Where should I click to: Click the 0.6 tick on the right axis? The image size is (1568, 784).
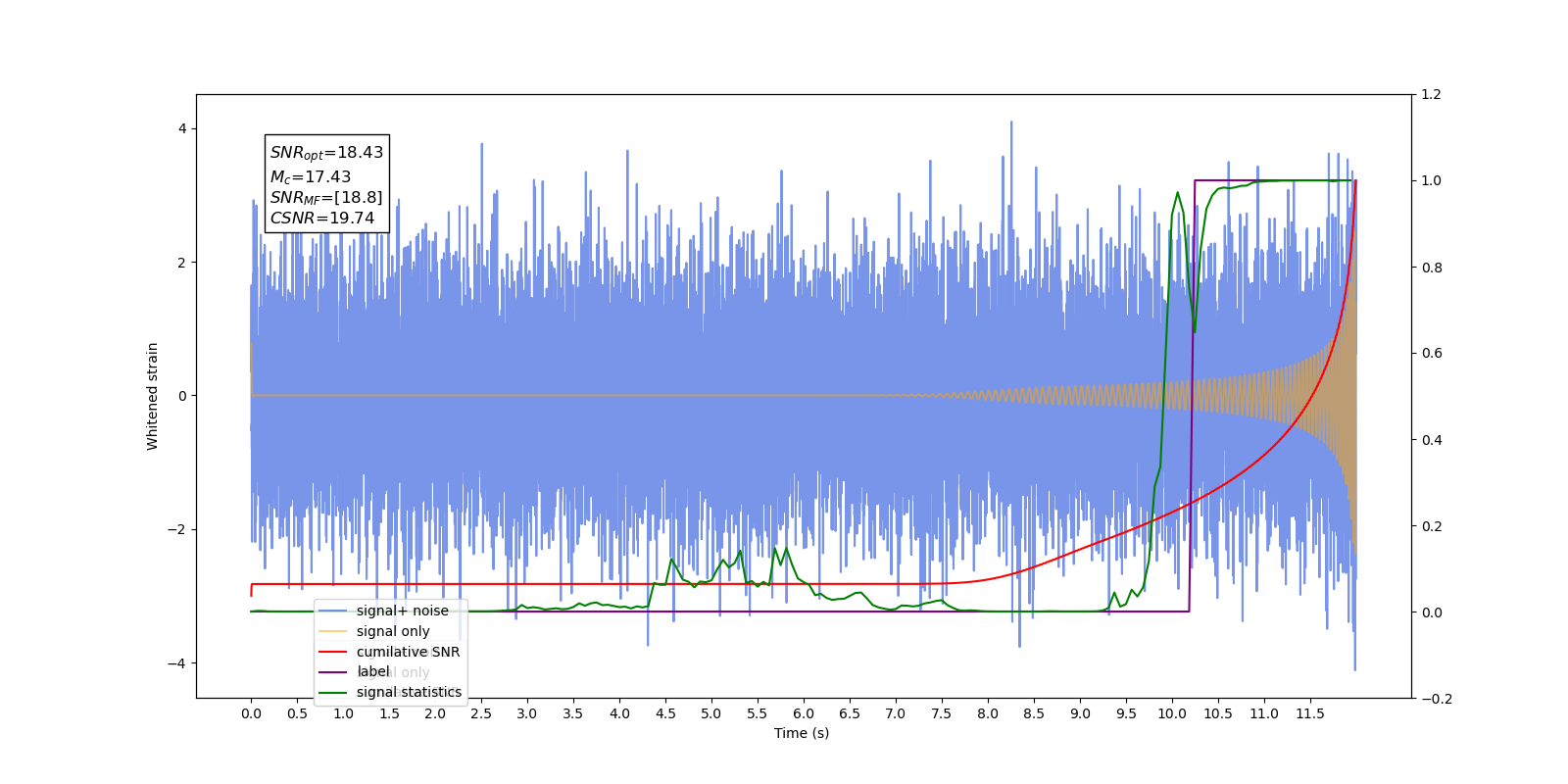point(1432,354)
